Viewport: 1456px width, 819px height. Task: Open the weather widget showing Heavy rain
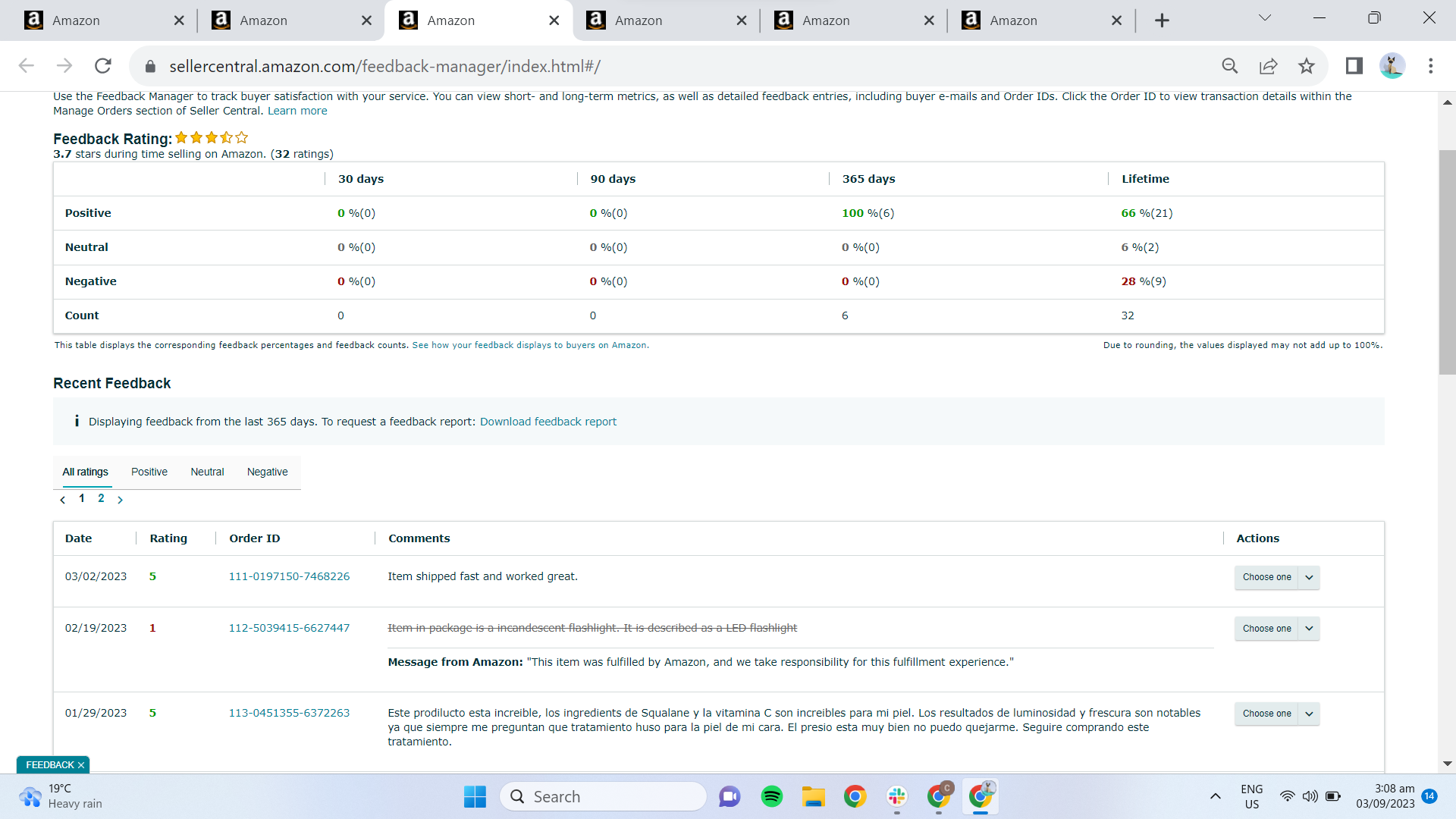coord(61,796)
